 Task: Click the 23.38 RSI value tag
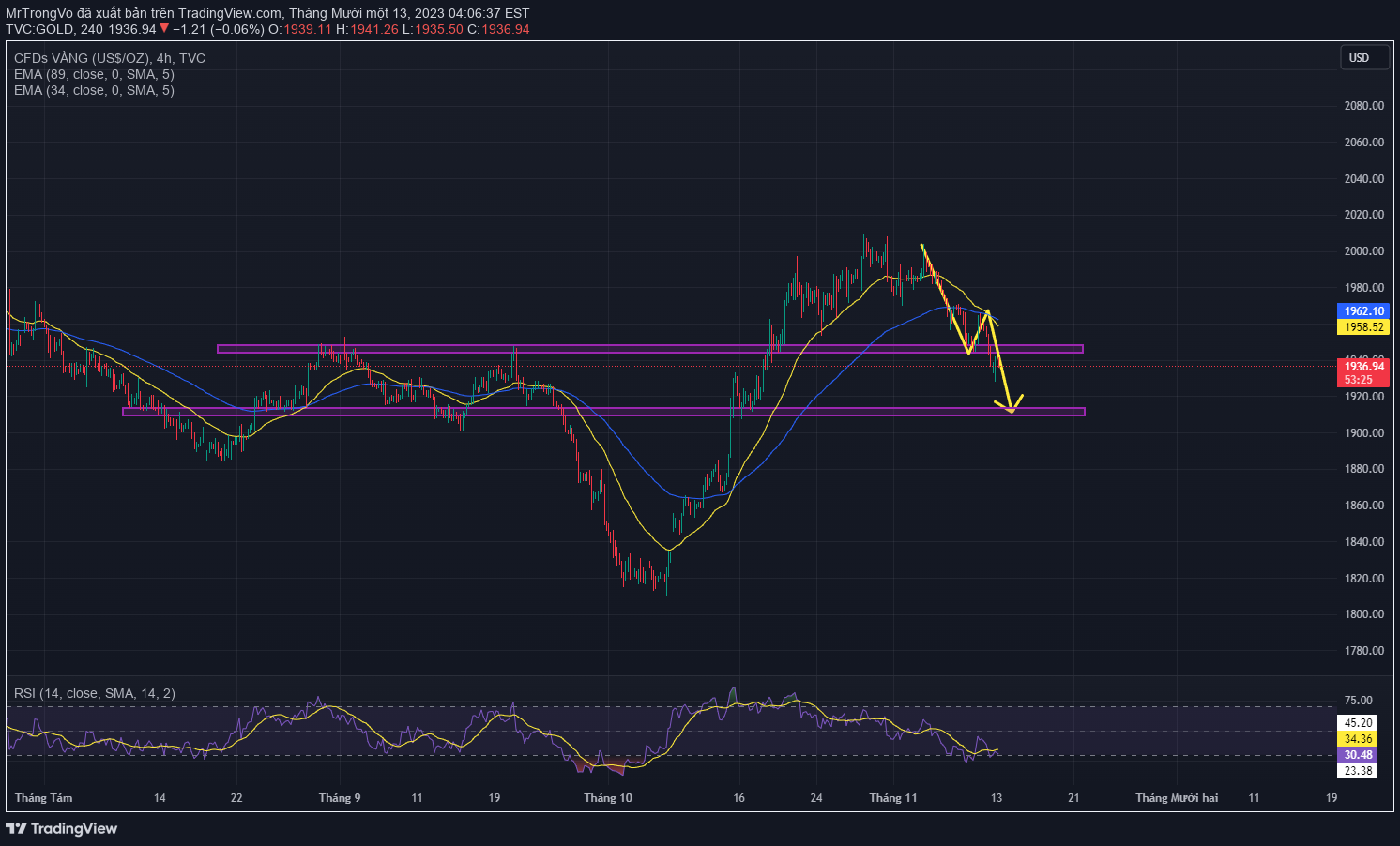tap(1358, 771)
